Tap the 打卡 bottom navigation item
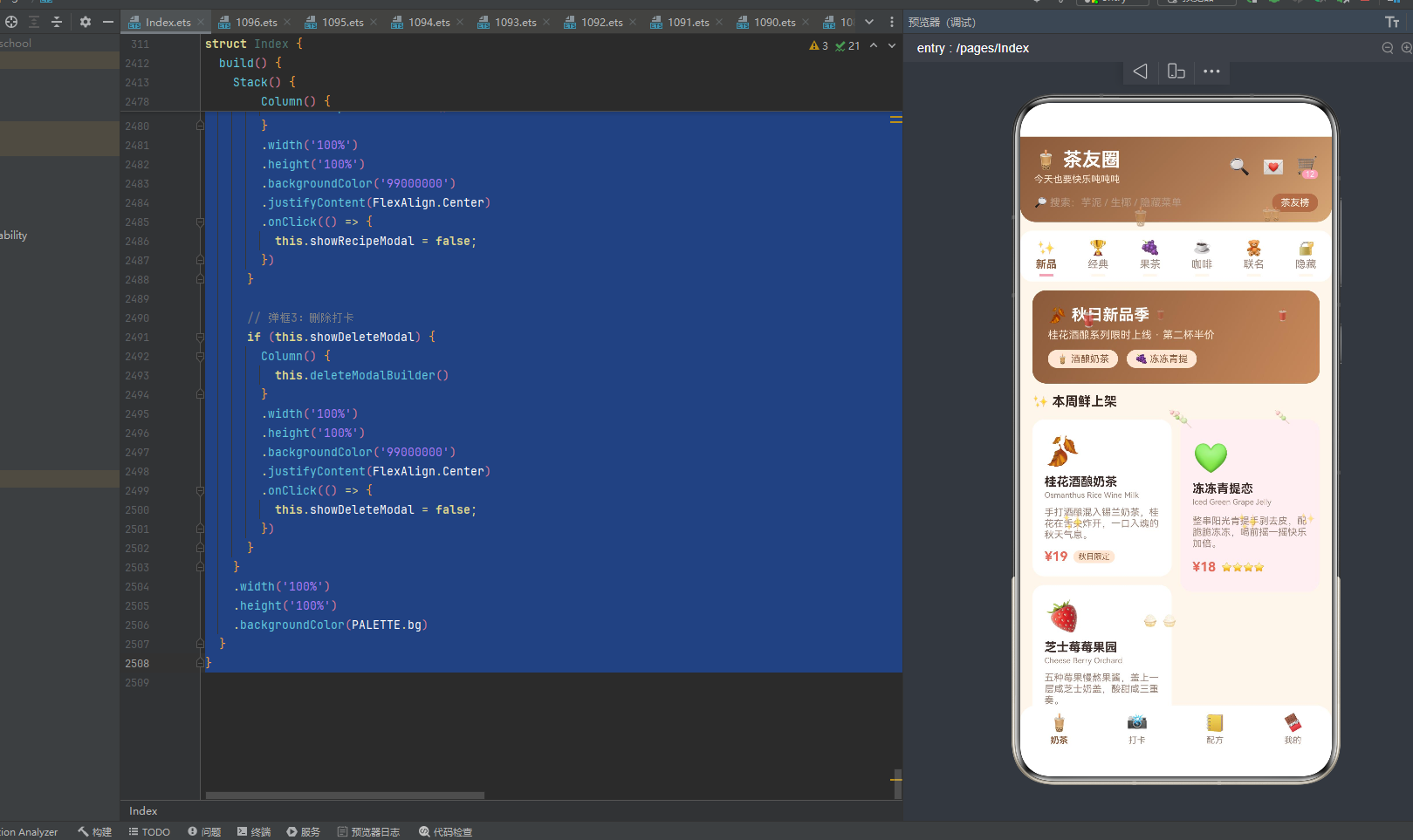 click(x=1136, y=729)
